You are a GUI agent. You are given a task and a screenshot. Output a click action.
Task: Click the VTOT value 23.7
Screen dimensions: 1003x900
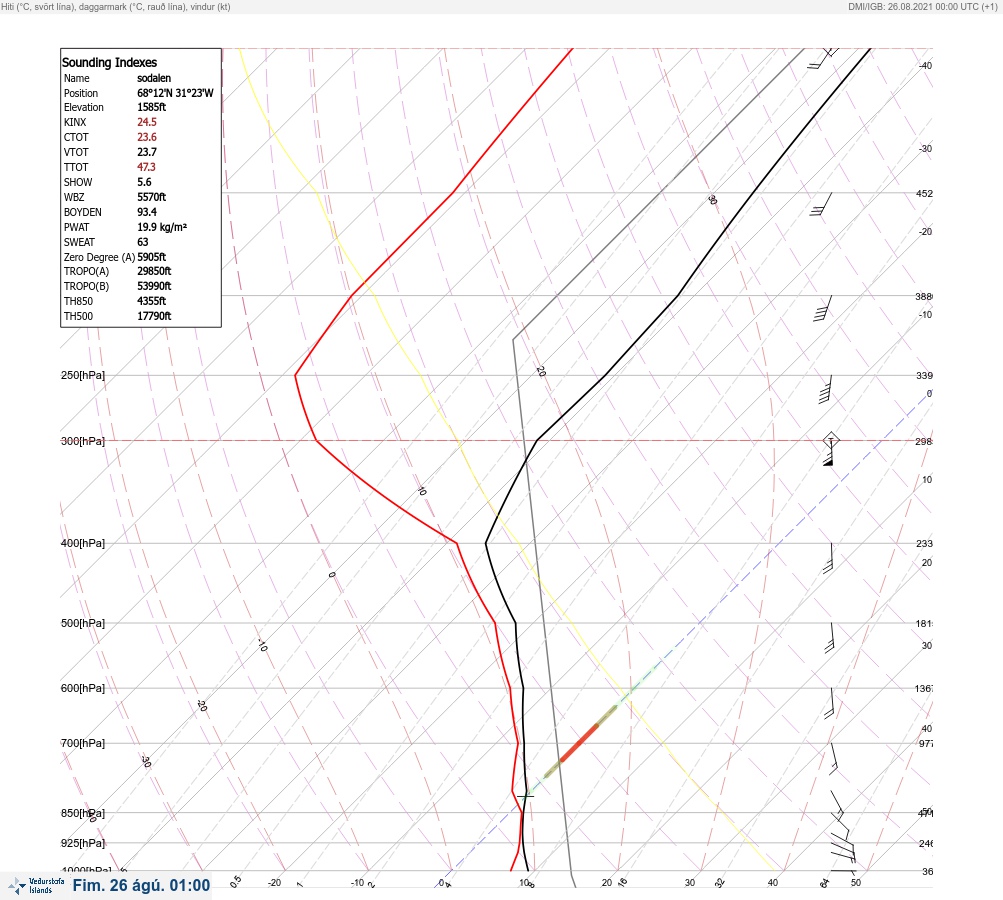click(x=146, y=152)
